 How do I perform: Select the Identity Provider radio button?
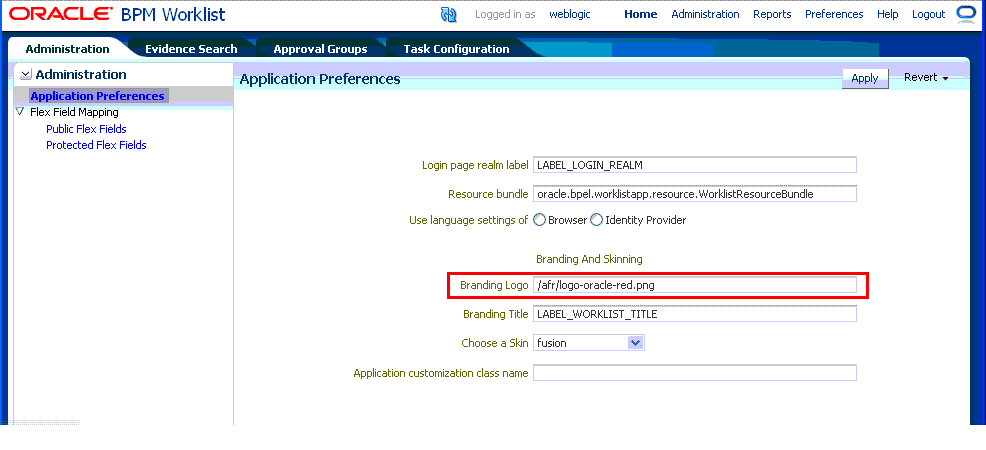[x=595, y=220]
